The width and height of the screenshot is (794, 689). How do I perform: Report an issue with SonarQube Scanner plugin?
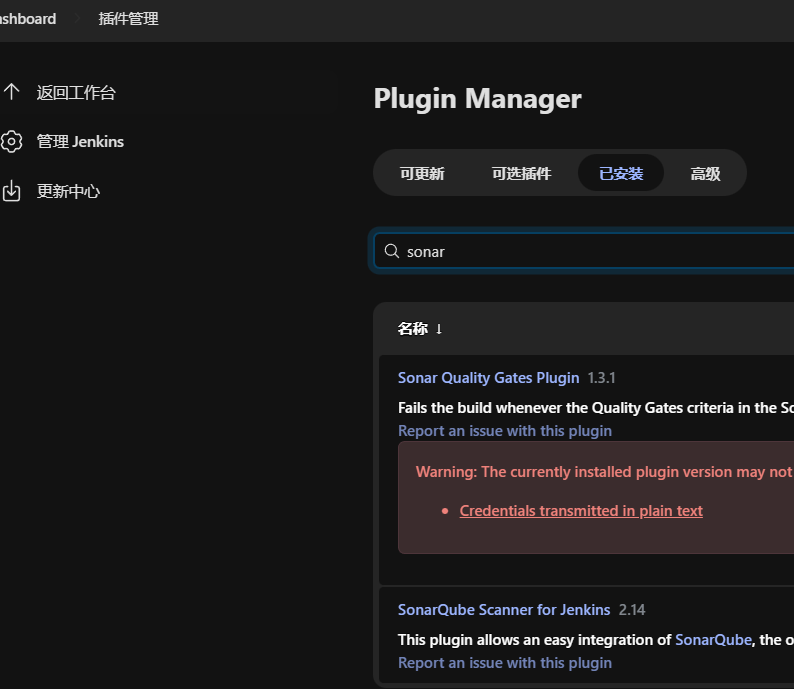pyautogui.click(x=504, y=663)
